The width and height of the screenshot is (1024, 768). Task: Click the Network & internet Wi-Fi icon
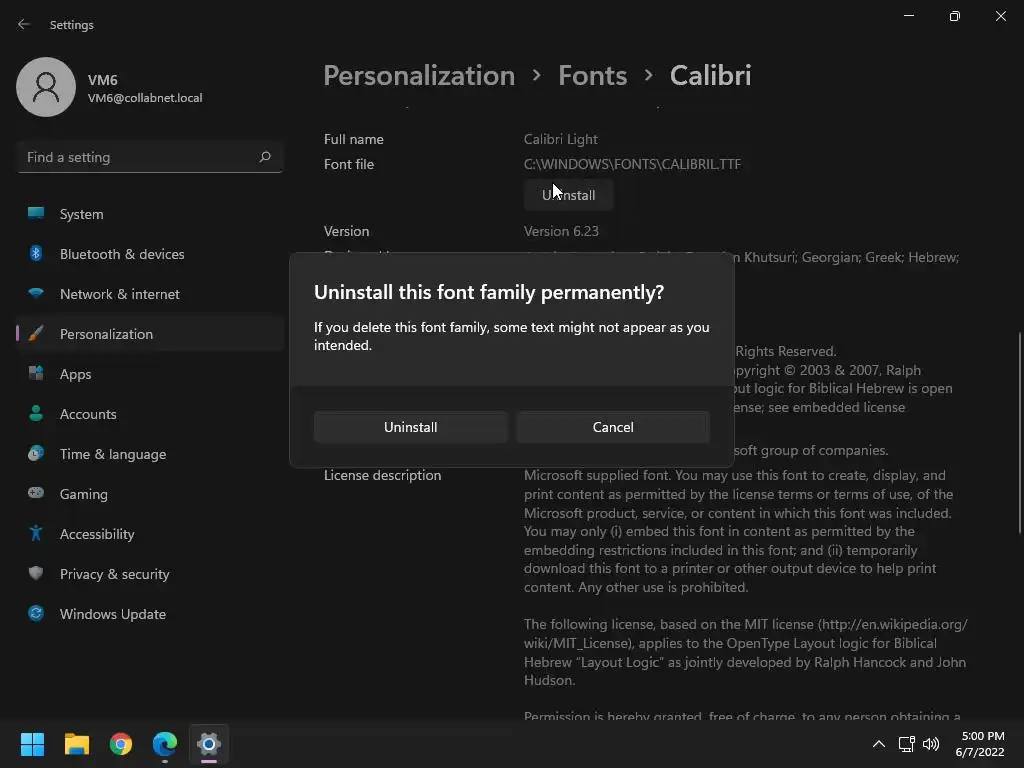point(36,294)
